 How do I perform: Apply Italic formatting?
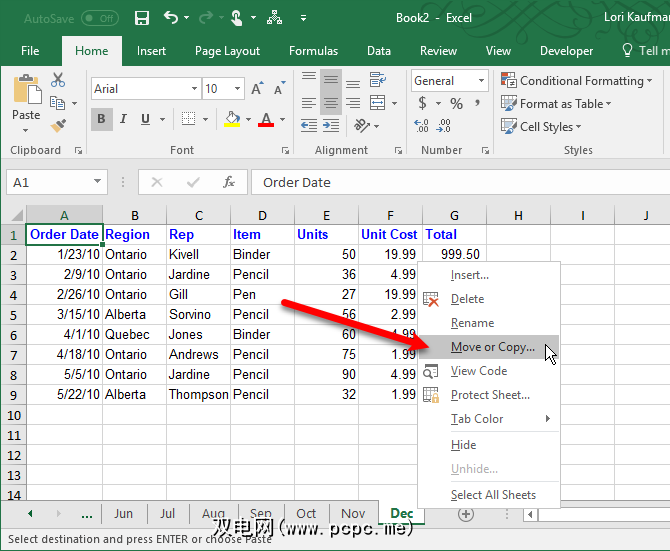point(123,120)
